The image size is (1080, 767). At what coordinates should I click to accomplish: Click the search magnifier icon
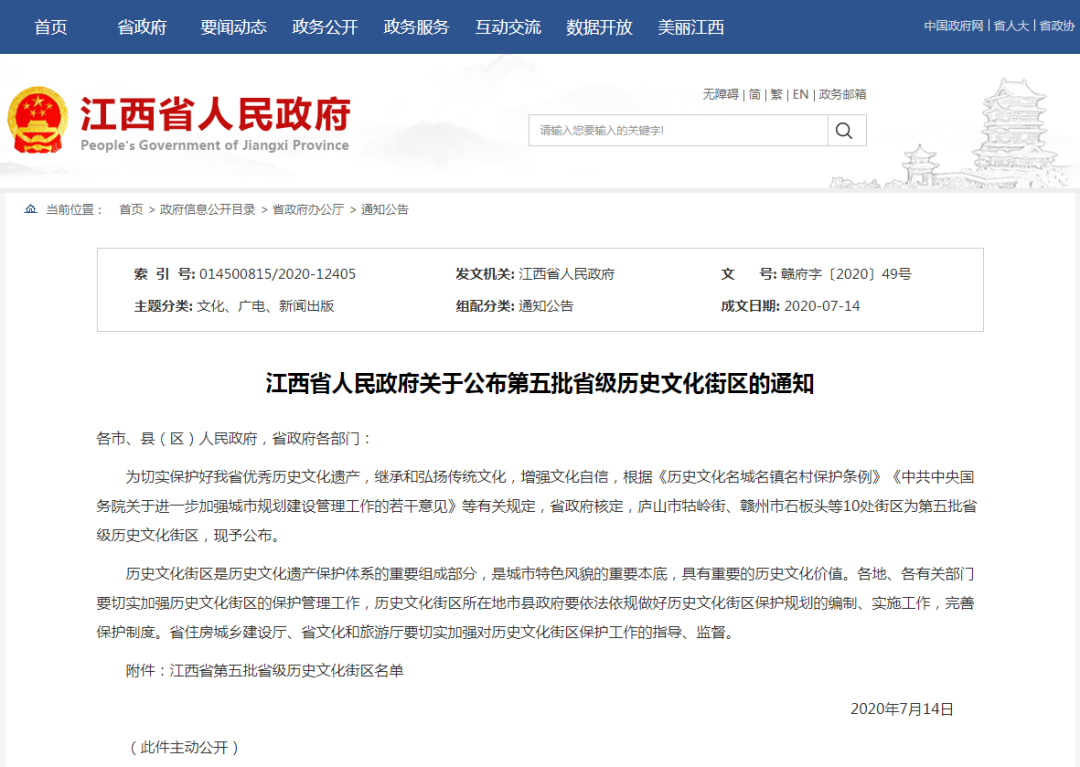(844, 130)
